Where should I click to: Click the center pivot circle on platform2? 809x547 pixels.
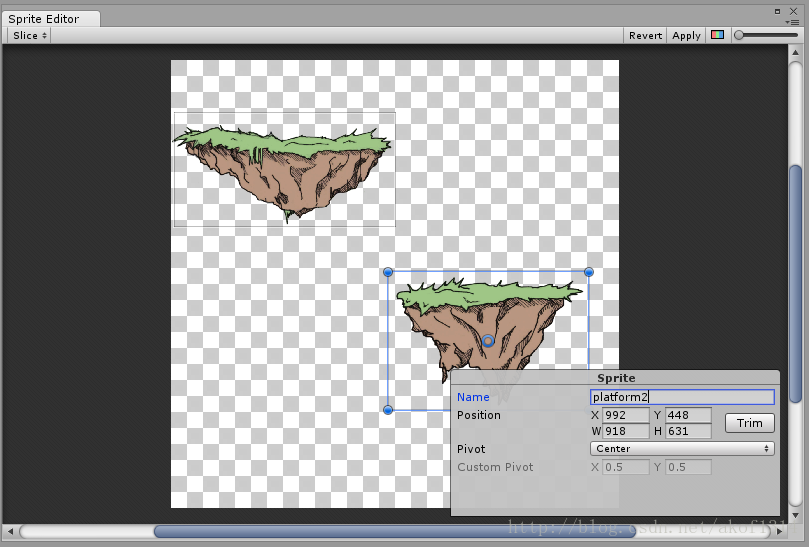pyautogui.click(x=488, y=341)
